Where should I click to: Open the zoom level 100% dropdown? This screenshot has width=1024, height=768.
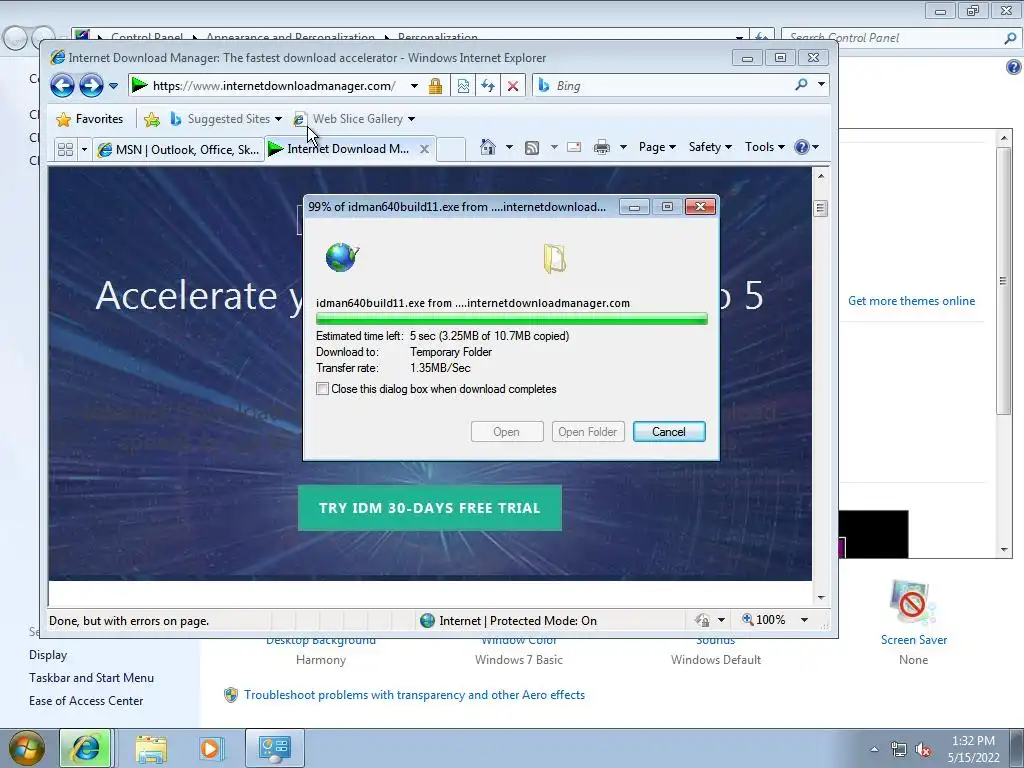point(805,620)
